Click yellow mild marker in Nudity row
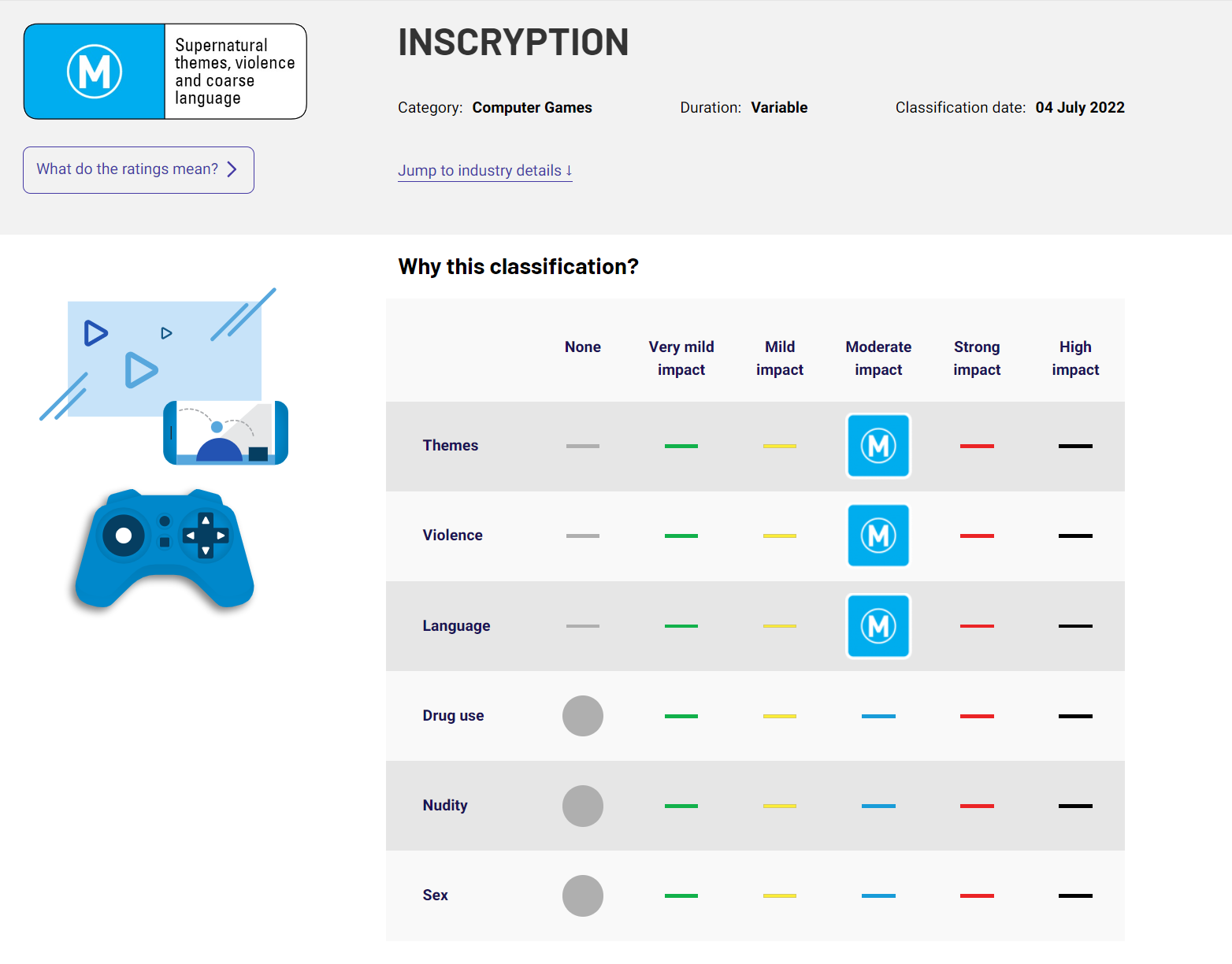The height and width of the screenshot is (964, 1232). pos(780,806)
